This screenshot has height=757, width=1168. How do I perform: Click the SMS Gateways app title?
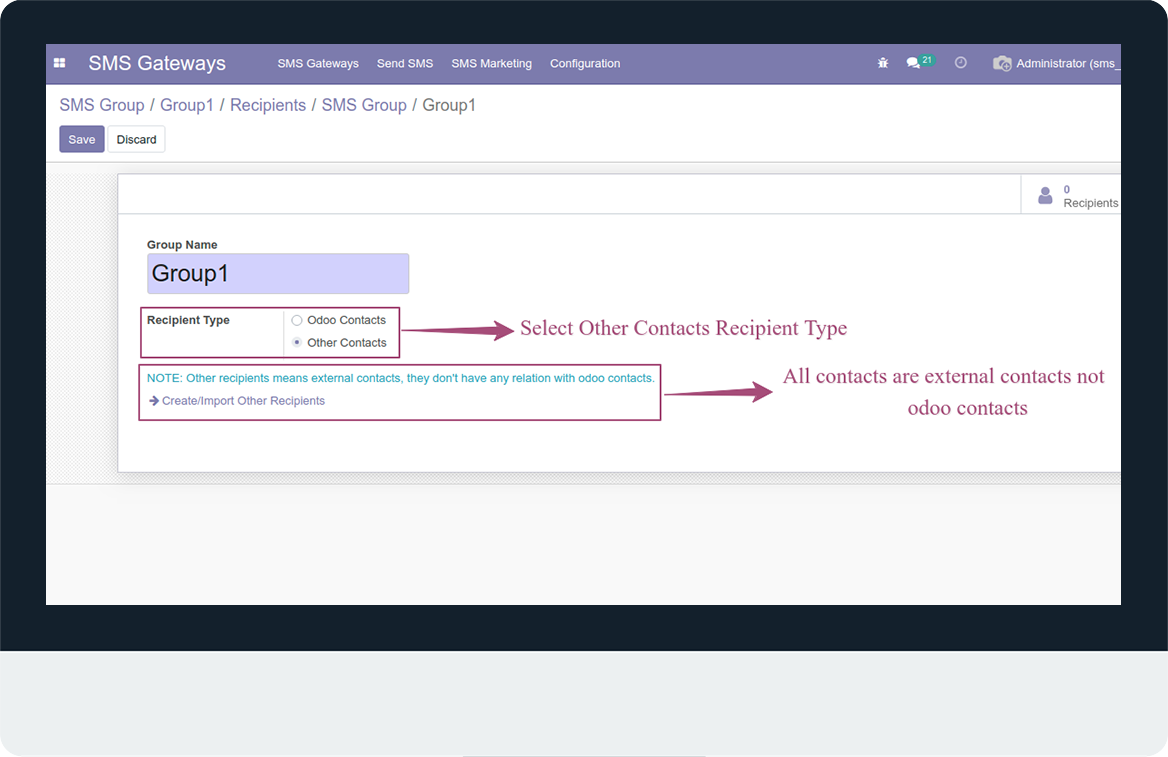tap(157, 63)
